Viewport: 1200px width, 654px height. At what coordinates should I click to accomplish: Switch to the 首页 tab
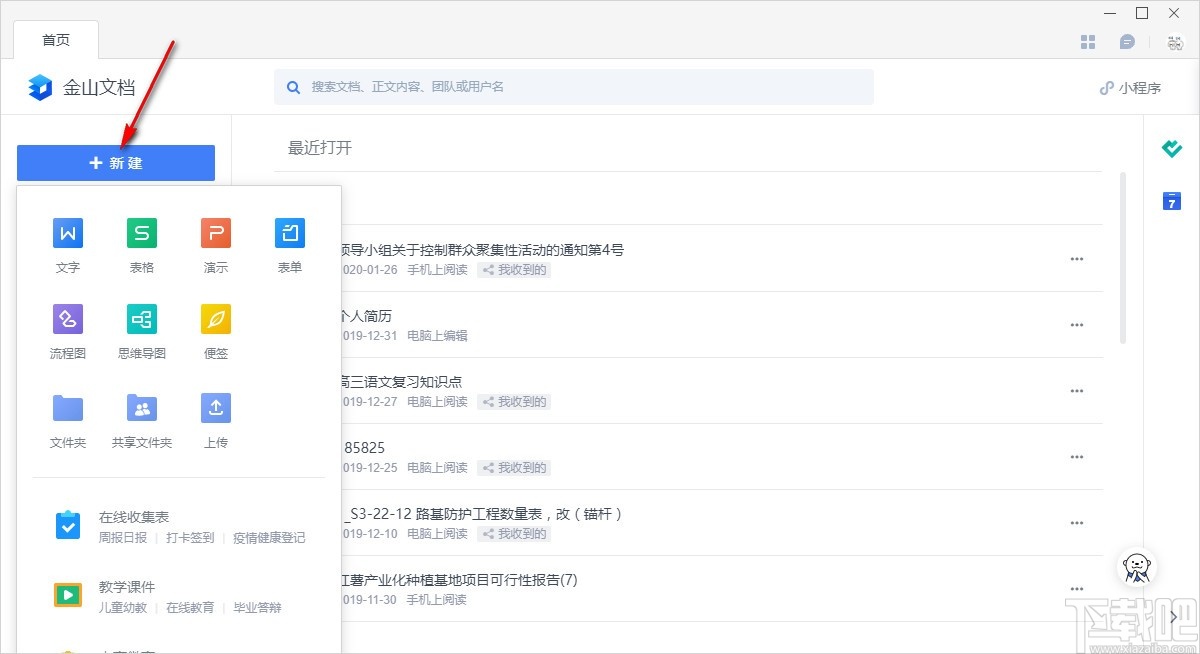(x=56, y=40)
